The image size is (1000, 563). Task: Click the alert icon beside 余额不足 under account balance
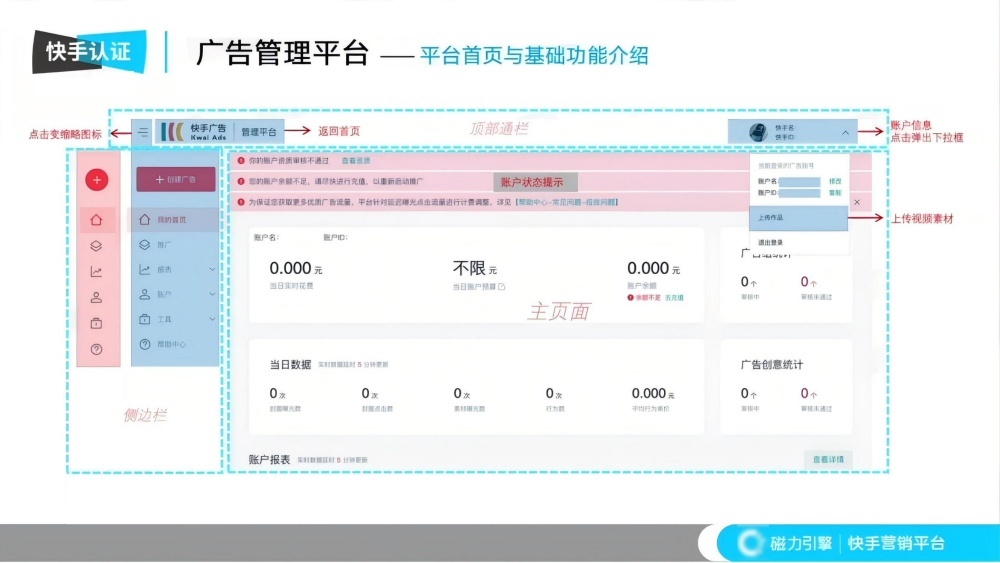(x=630, y=298)
